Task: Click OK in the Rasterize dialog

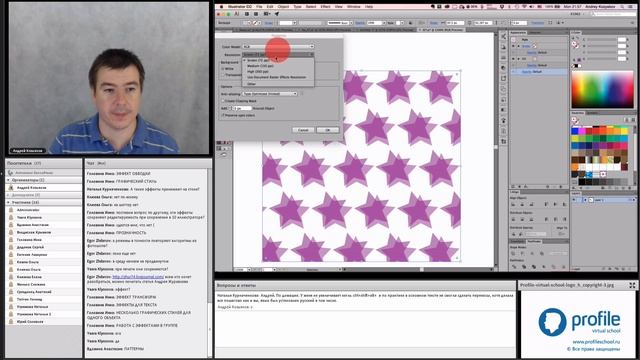Action: pyautogui.click(x=328, y=130)
